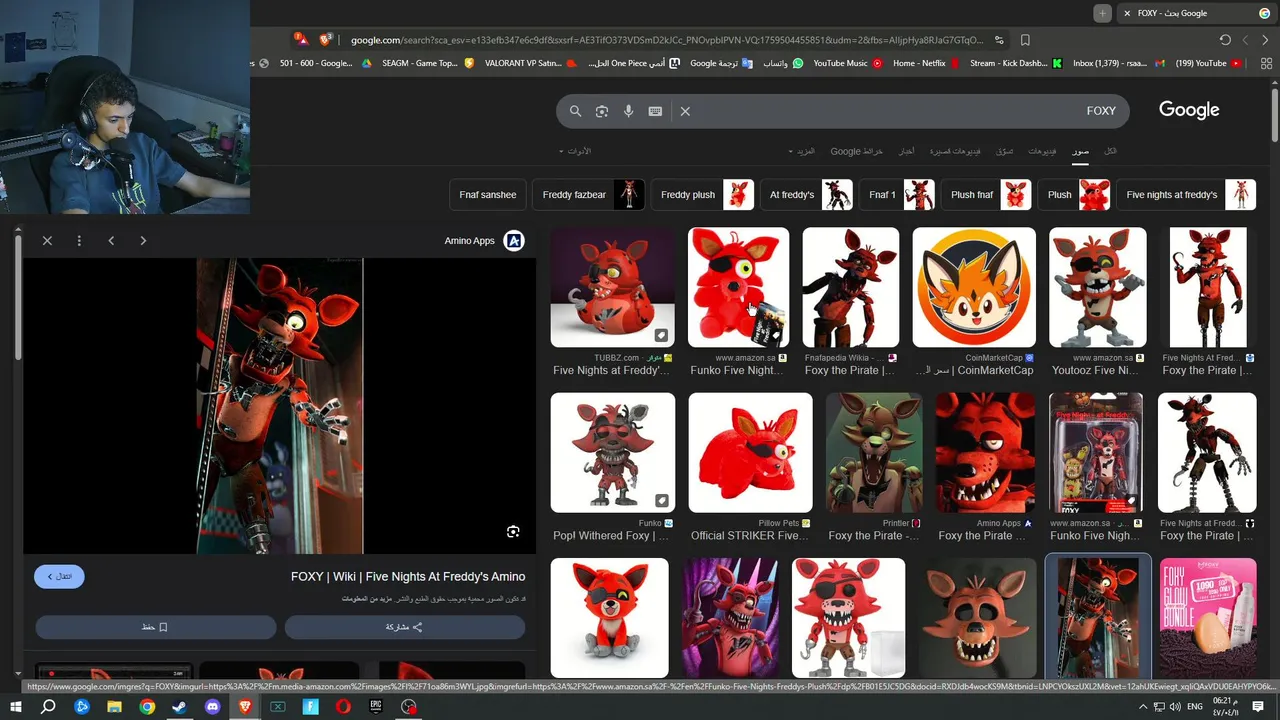
Task: Switch to فيديوهات (Videos) tab
Action: click(x=1042, y=151)
